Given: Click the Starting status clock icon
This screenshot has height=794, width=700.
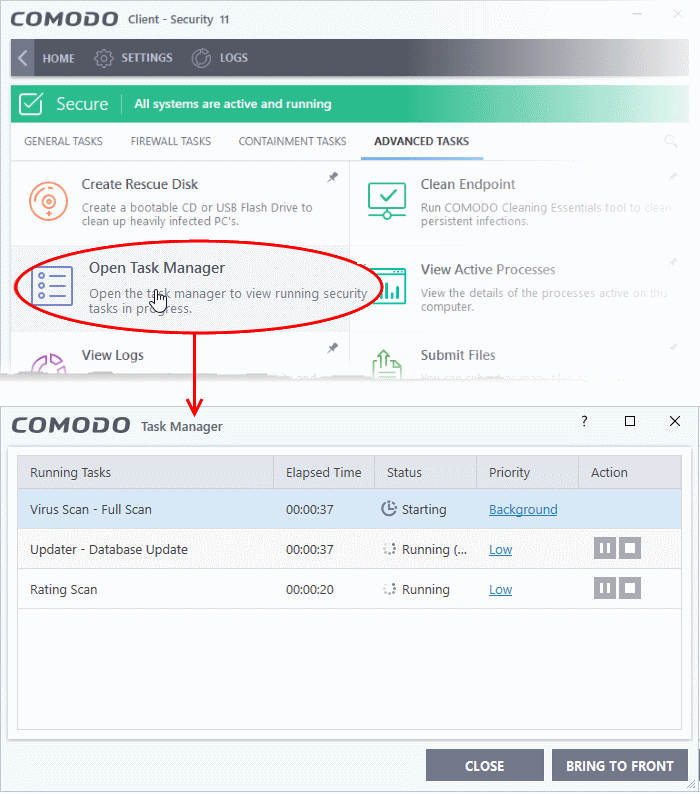Looking at the screenshot, I should click(x=388, y=508).
